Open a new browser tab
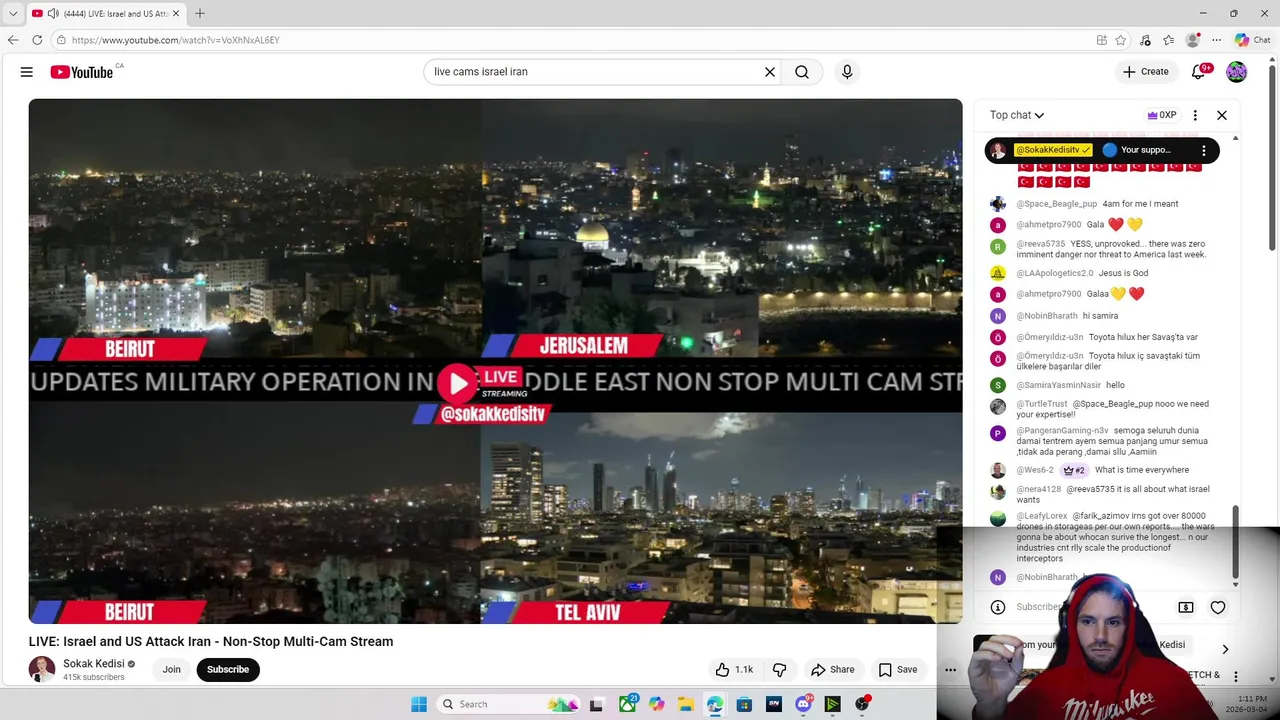The image size is (1280, 720). click(x=200, y=13)
